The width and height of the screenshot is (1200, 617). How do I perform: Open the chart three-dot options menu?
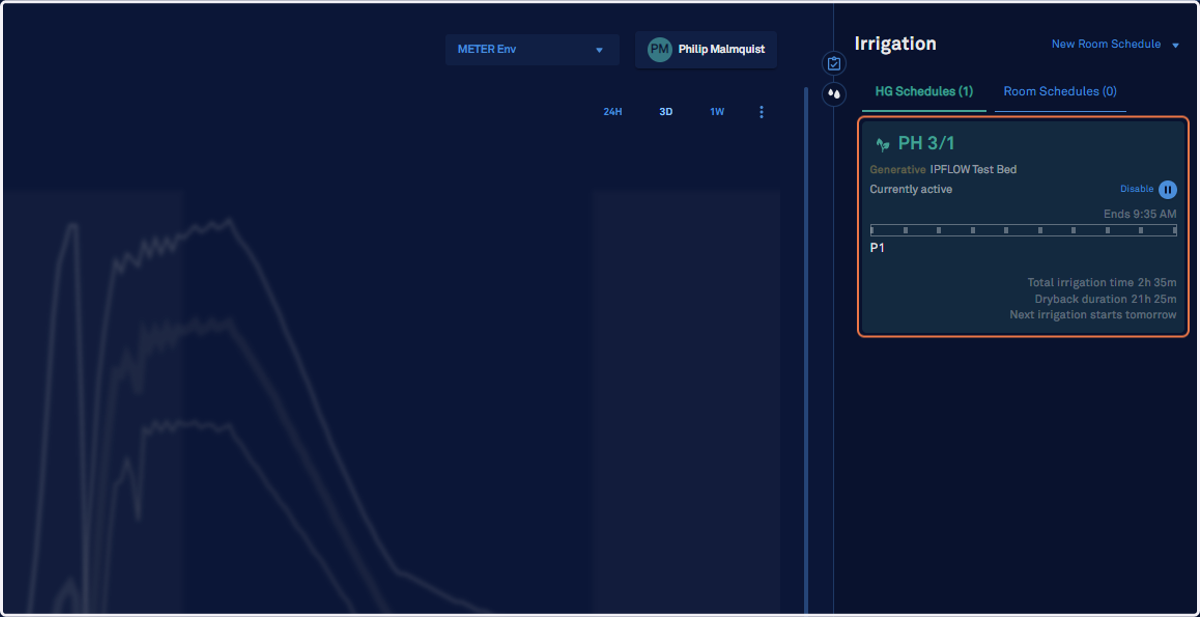pyautogui.click(x=762, y=112)
